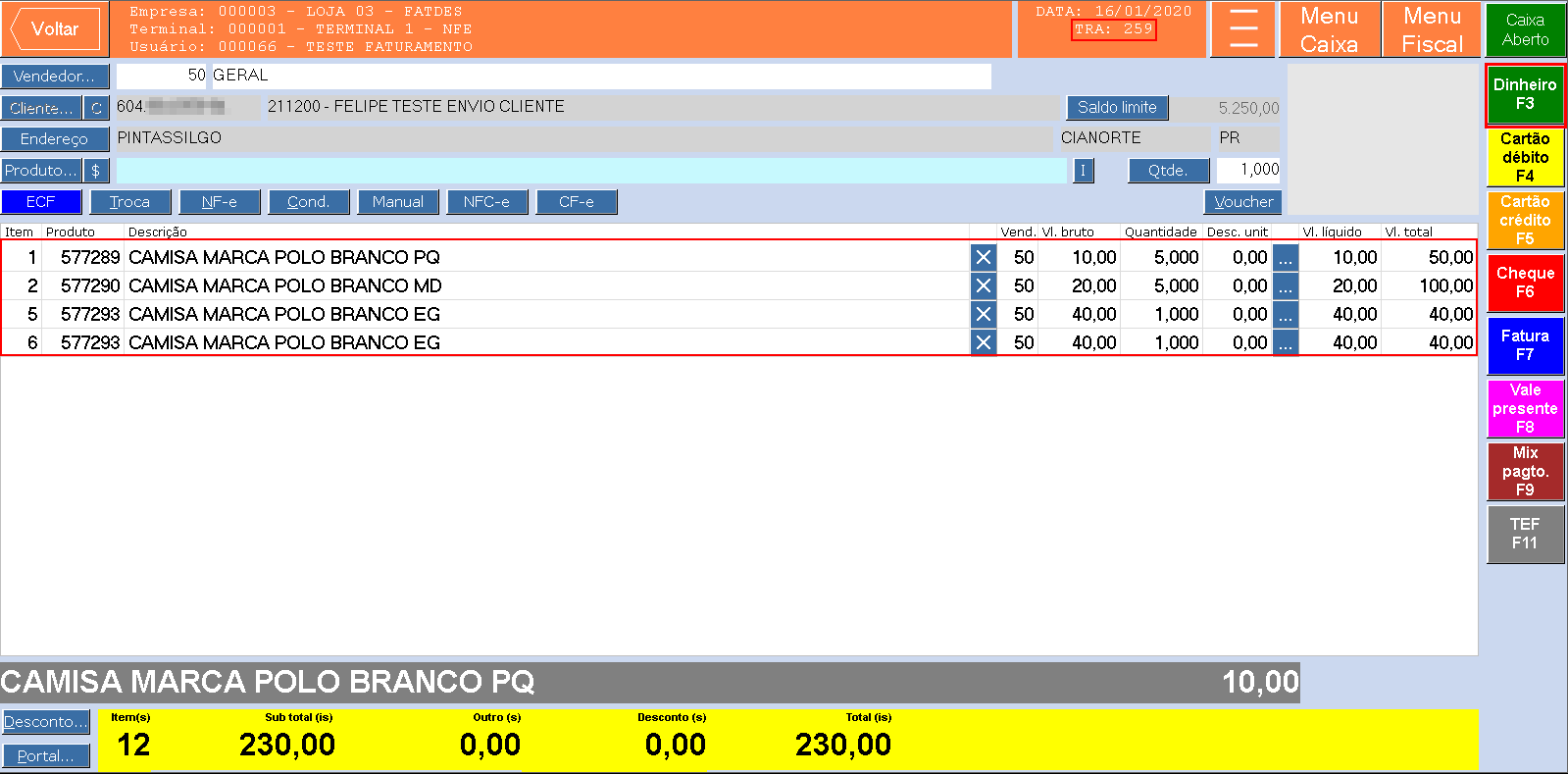Select row CAMISA MARCA POLO BRANCO MD
The image size is (1568, 774).
coord(738,286)
